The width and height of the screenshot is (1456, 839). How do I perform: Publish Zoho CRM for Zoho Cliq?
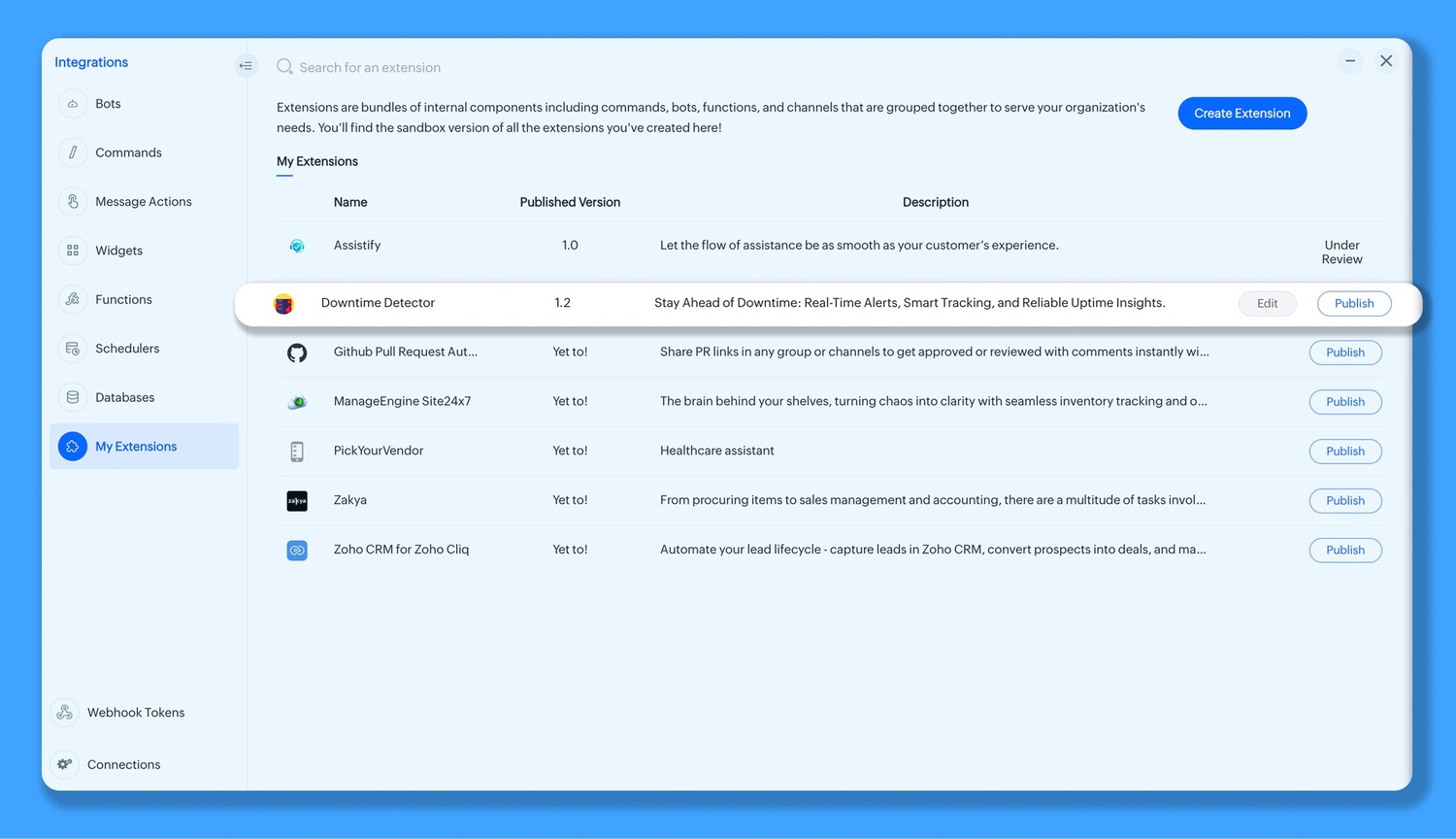coord(1345,551)
